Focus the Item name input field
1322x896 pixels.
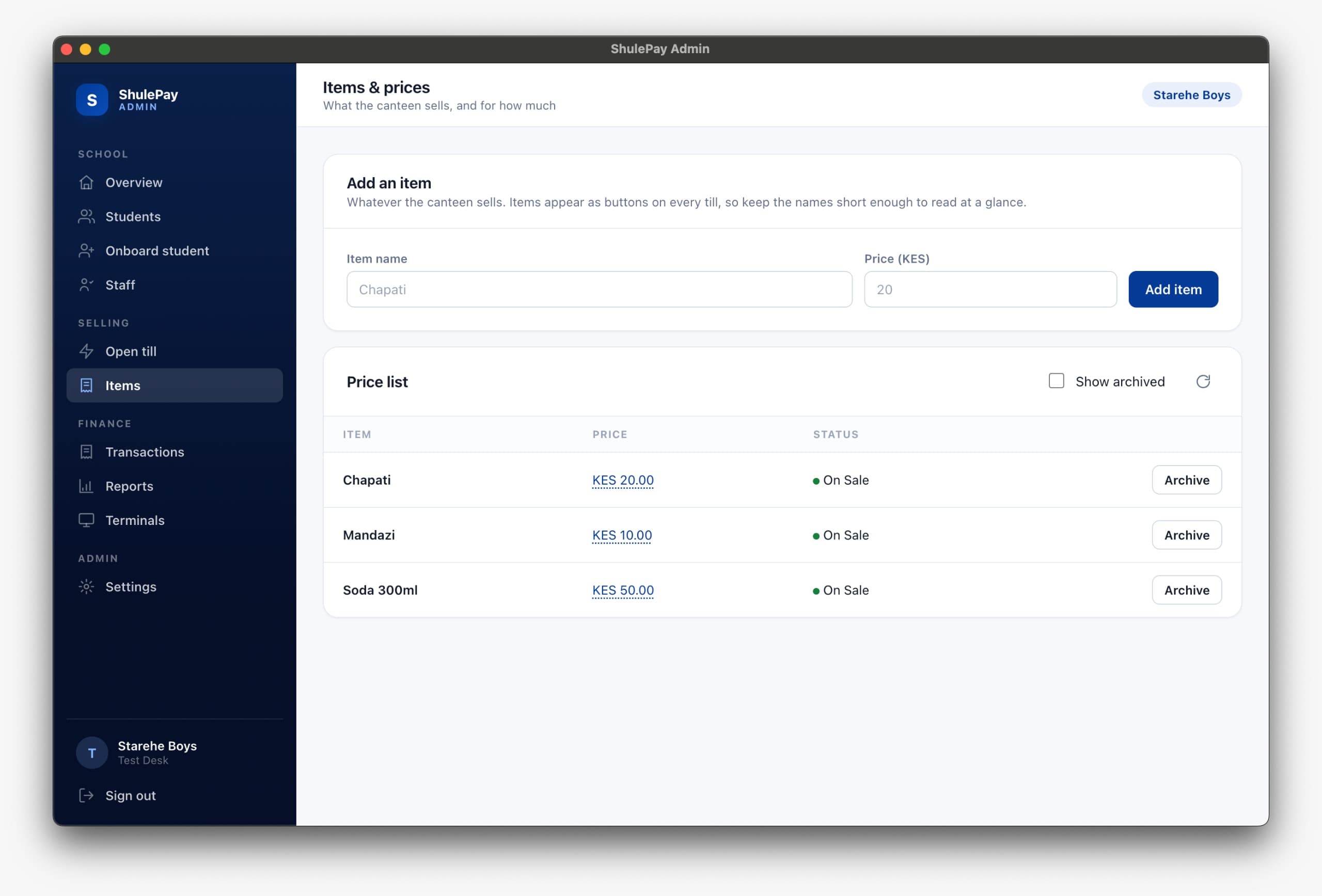coord(599,290)
